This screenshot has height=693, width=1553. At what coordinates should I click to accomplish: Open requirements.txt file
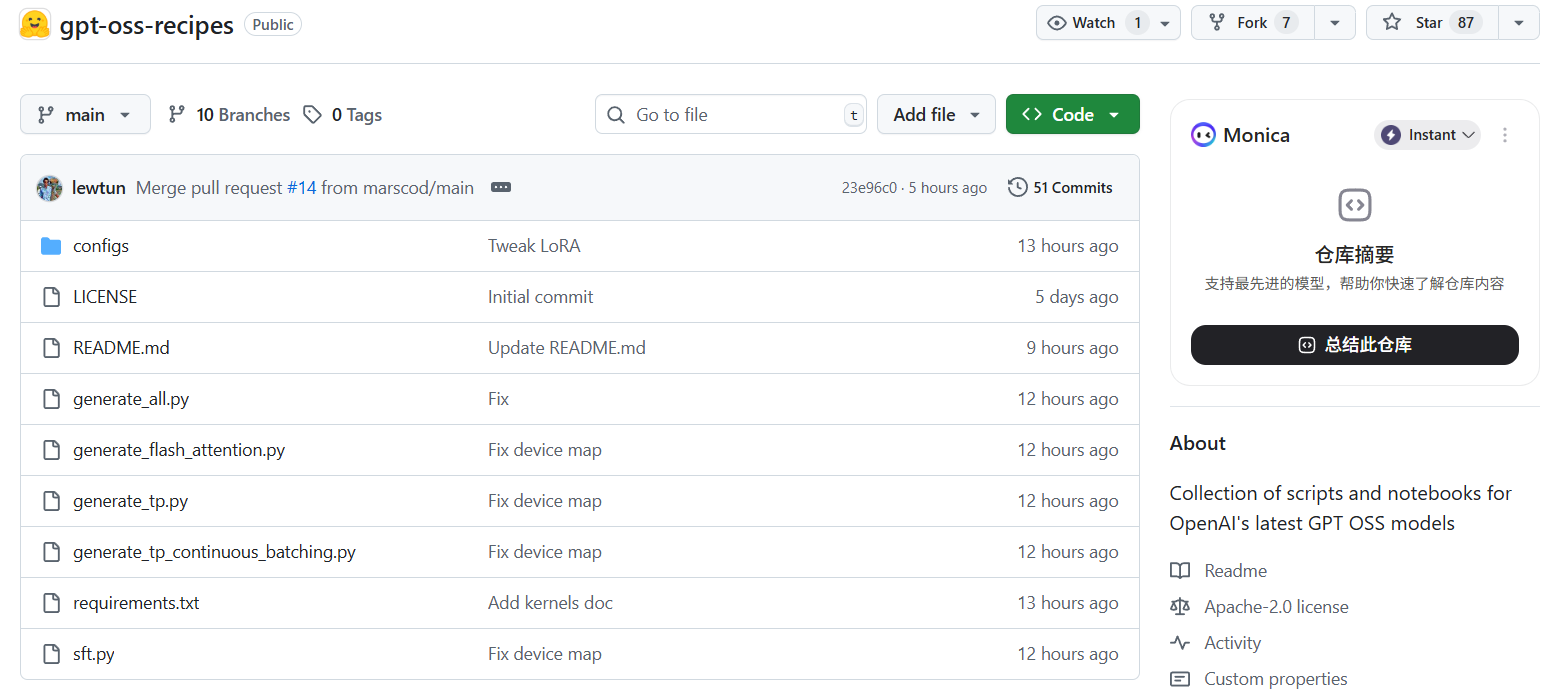pyautogui.click(x=136, y=603)
